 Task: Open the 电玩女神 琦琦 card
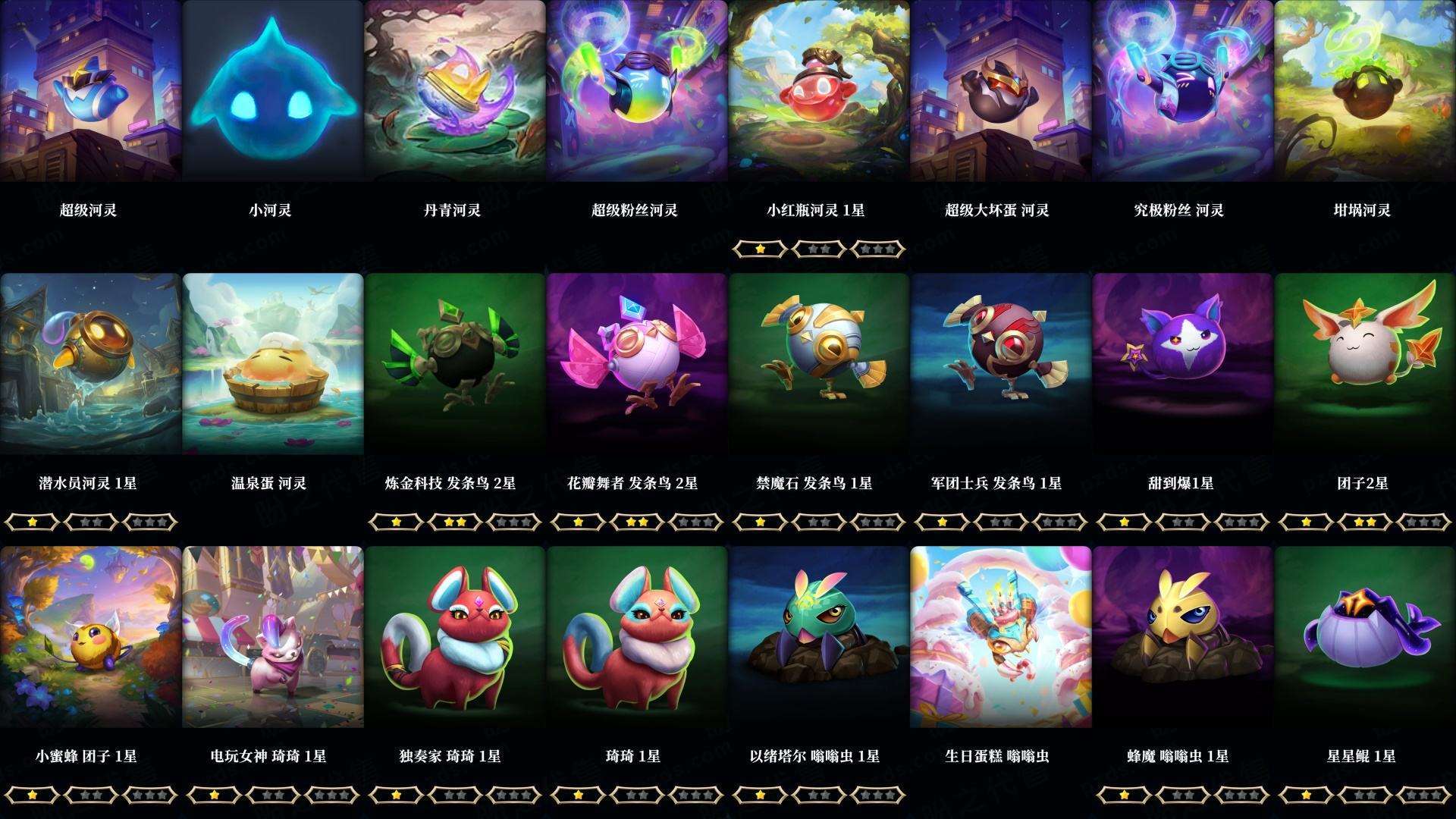click(x=272, y=637)
